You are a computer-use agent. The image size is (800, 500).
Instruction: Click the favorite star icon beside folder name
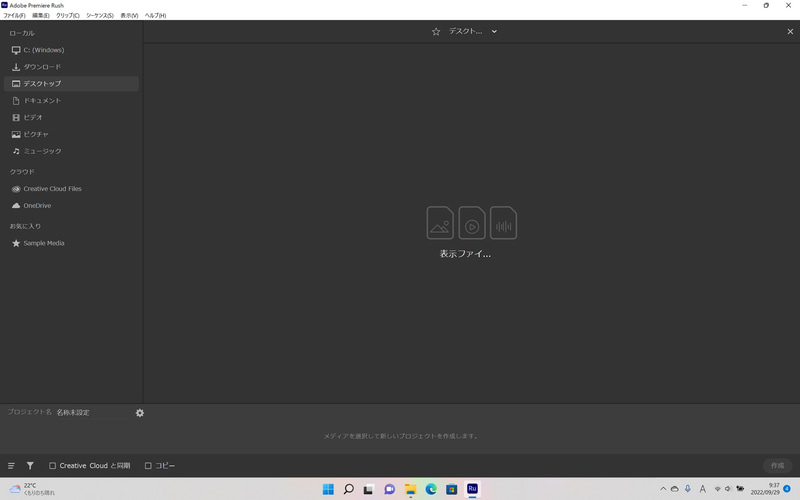click(x=436, y=32)
